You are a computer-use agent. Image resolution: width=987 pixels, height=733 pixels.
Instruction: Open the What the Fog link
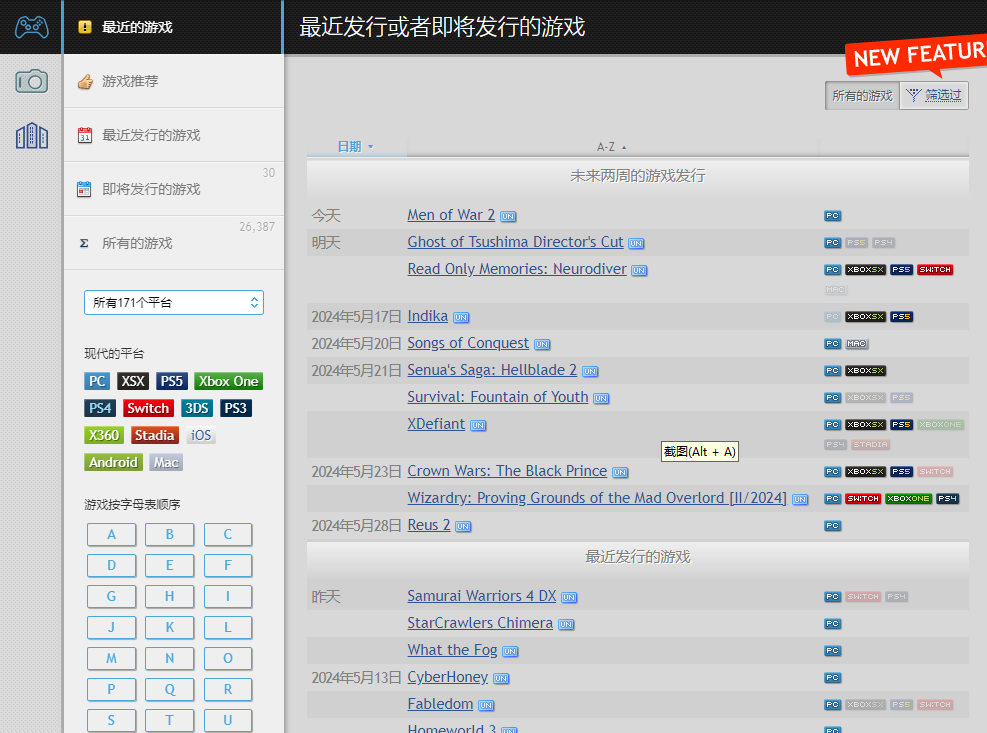(452, 650)
